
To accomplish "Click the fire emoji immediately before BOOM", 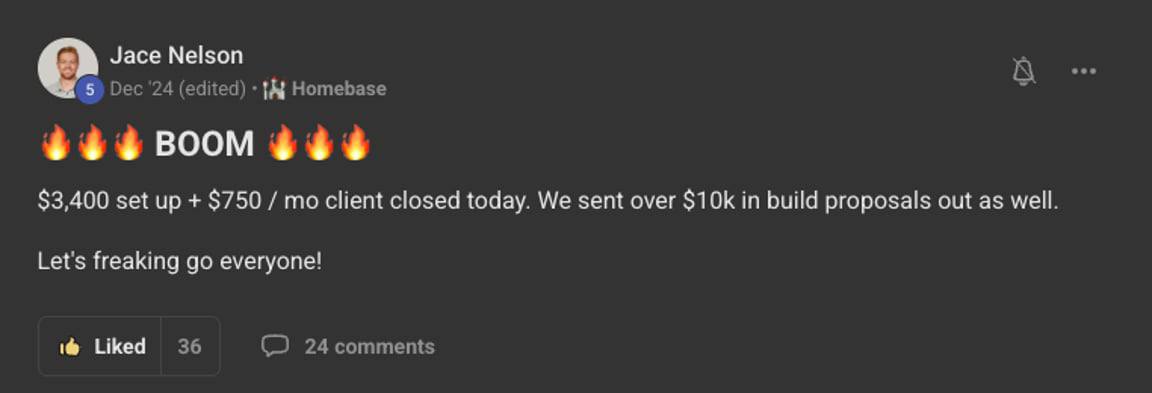I will coord(128,143).
